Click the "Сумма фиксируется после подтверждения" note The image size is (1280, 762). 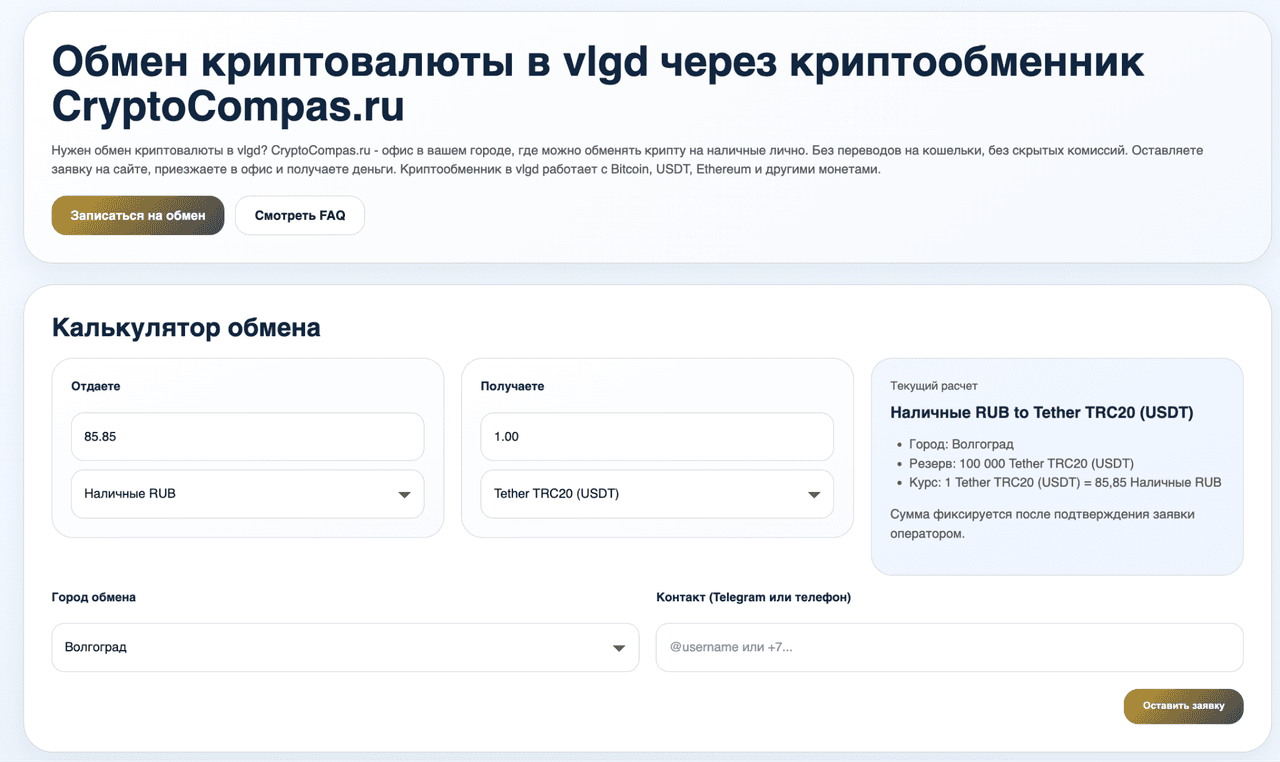pyautogui.click(x=1042, y=524)
